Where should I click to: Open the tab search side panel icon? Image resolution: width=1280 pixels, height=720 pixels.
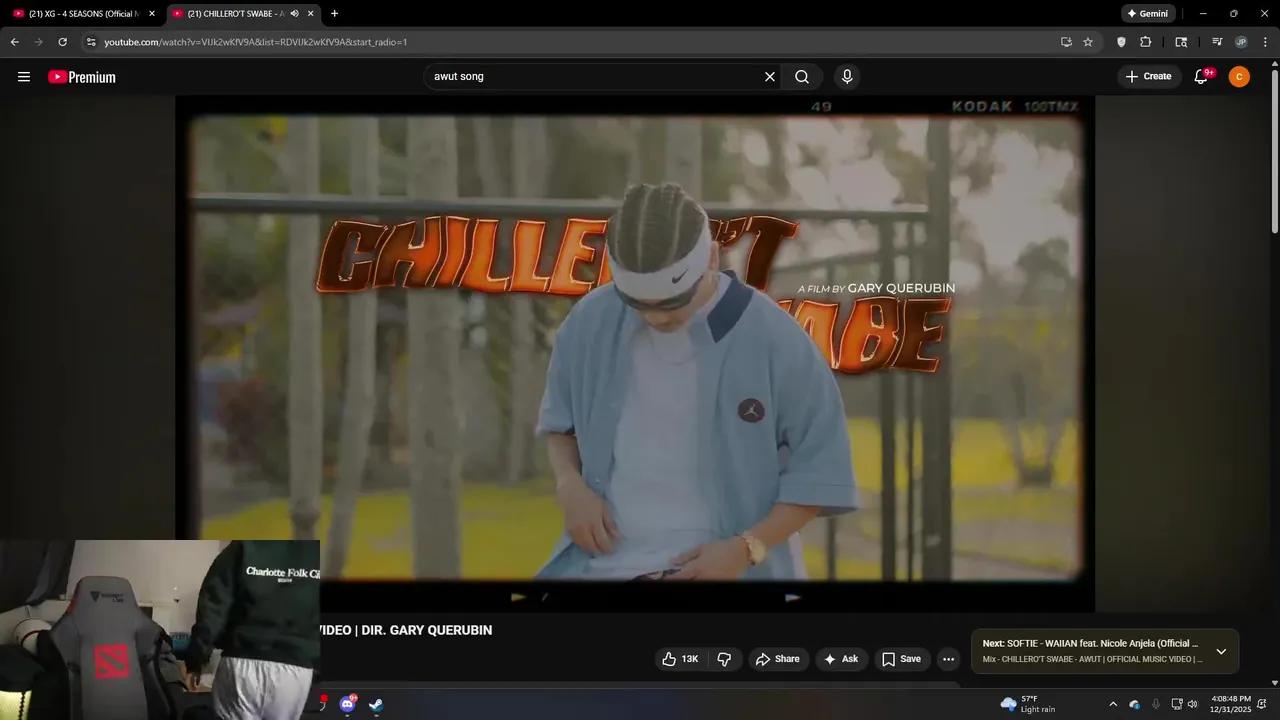(x=1181, y=42)
